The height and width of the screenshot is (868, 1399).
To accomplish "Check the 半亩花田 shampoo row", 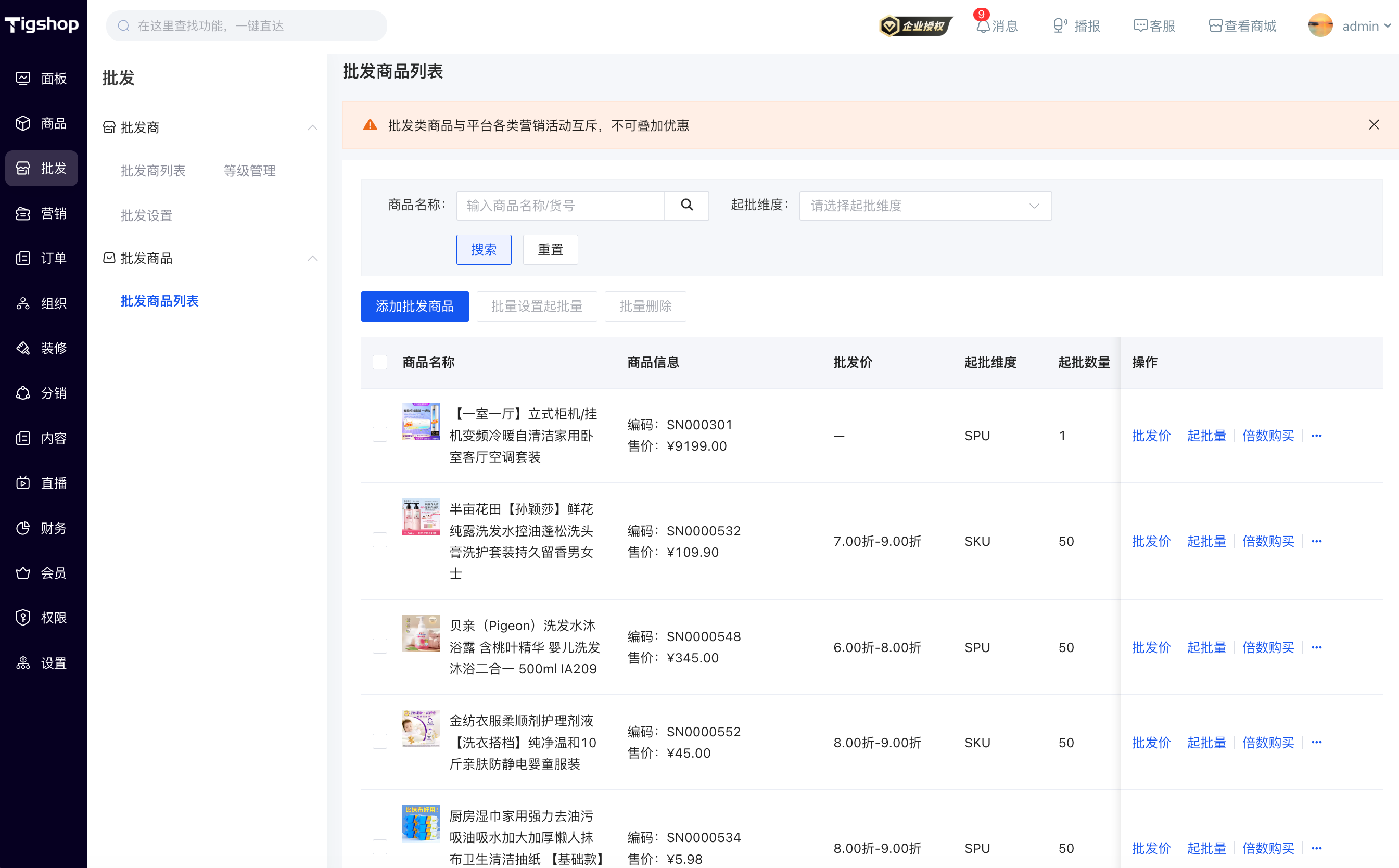I will 380,540.
